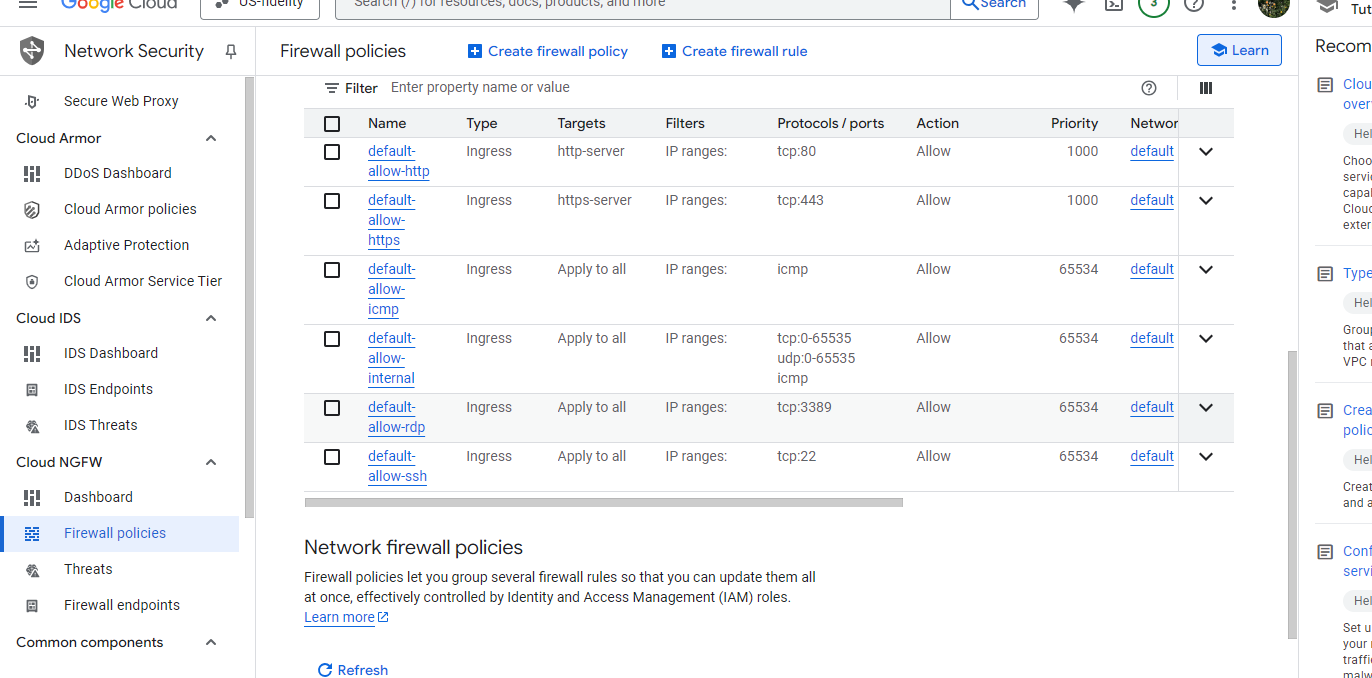Open the main hamburger navigation menu
Viewport: 1372px width, 678px height.
click(28, 4)
